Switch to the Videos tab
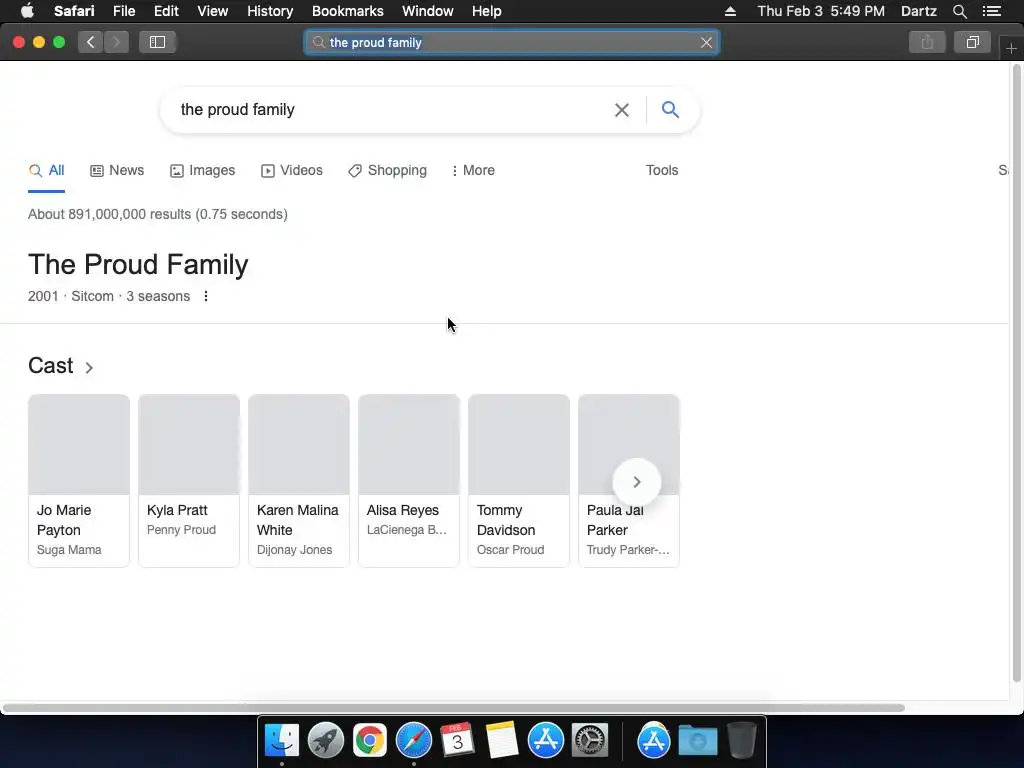1024x768 pixels. pos(292,170)
